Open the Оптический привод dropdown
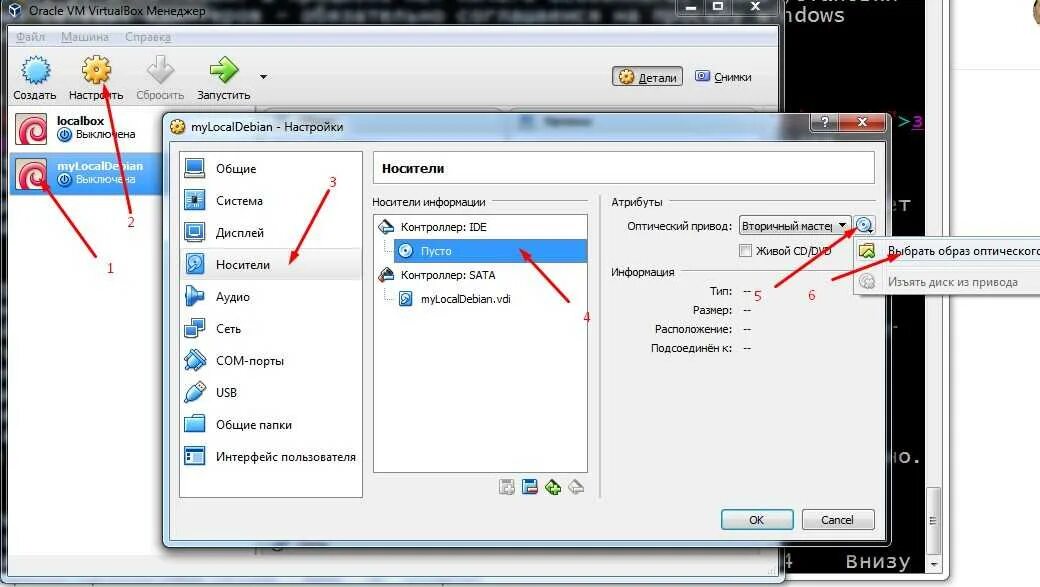 pos(795,226)
